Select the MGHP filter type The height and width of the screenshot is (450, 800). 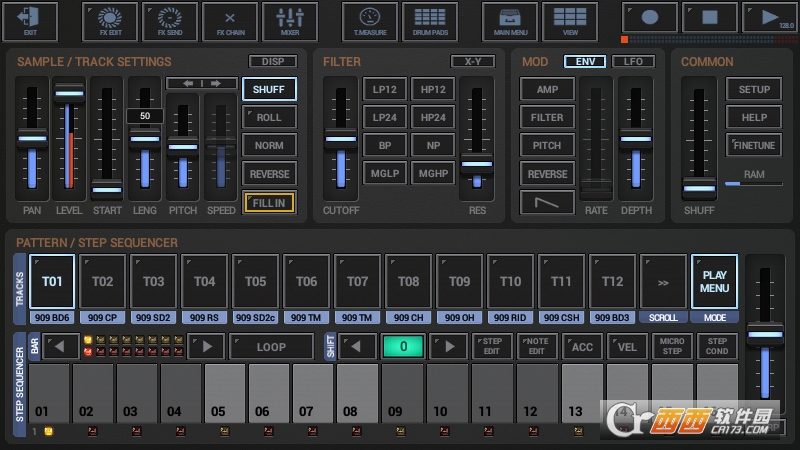(433, 173)
